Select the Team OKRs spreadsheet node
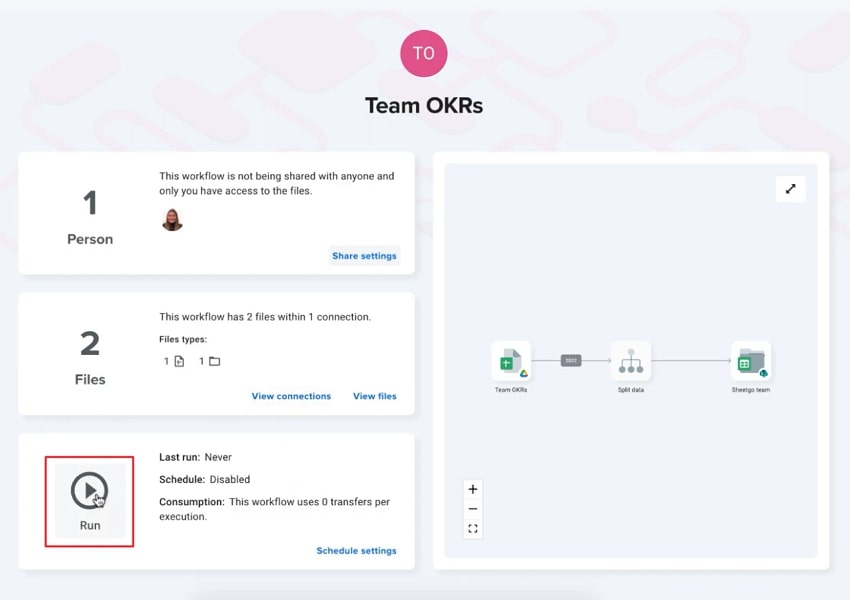 511,360
